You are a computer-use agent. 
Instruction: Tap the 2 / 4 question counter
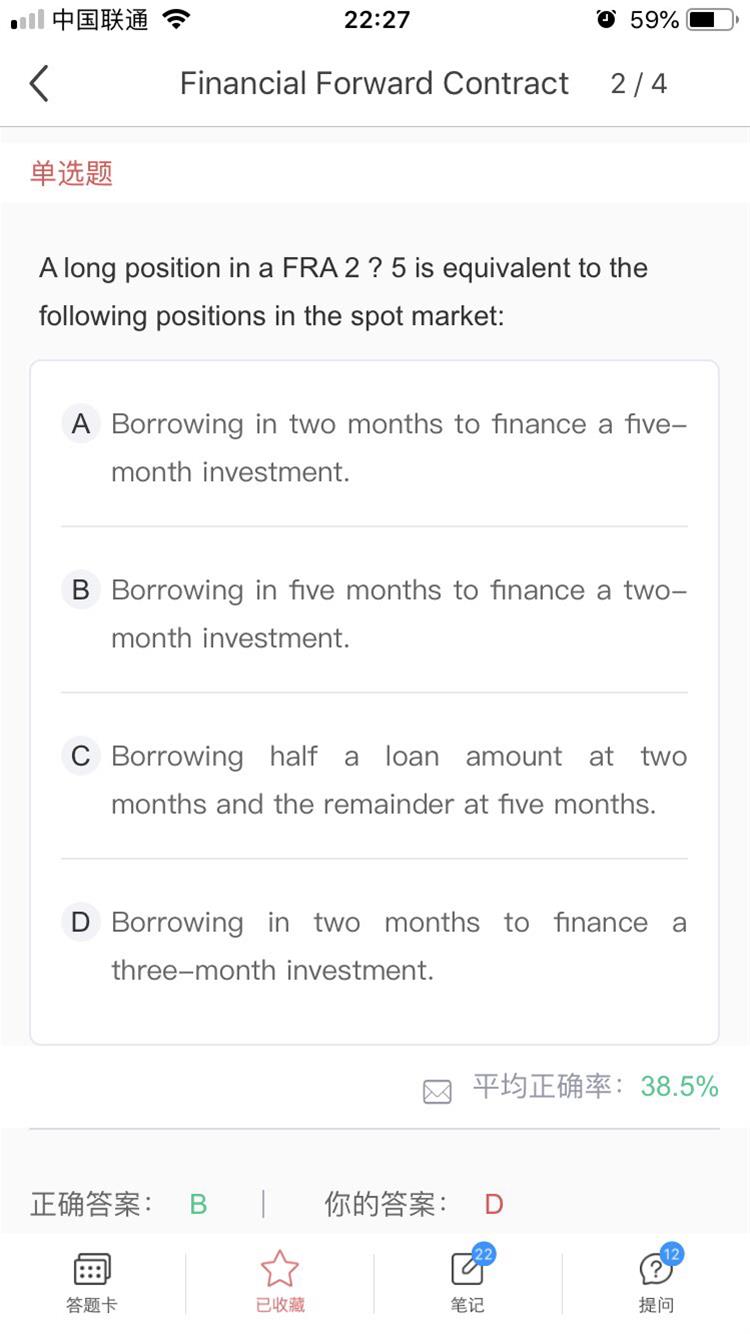pos(638,84)
